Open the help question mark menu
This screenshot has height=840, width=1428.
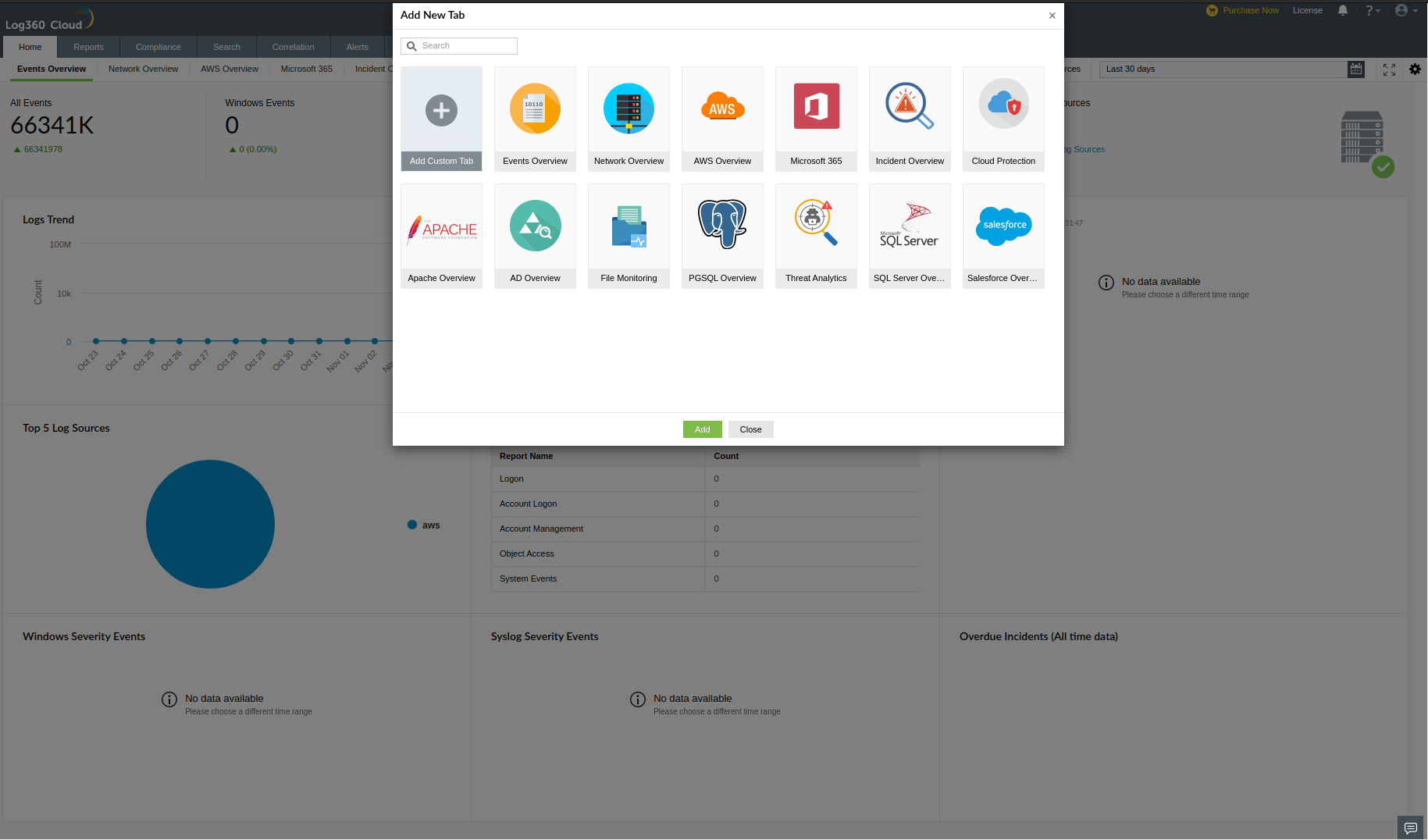coord(1373,11)
